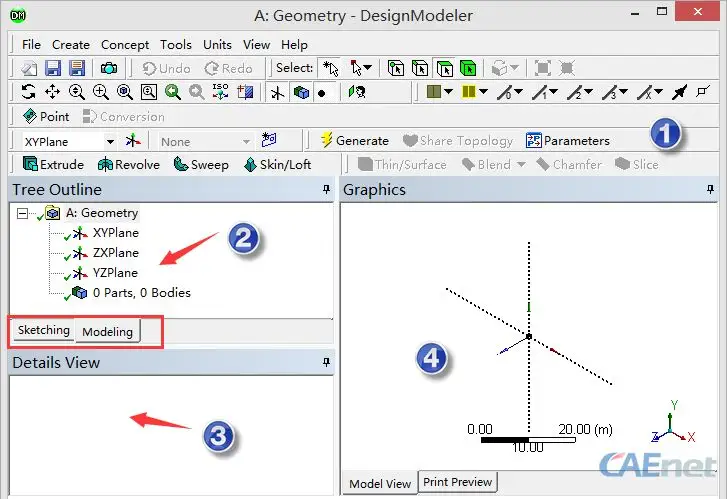
Task: Toggle the face selection filter
Action: [445, 69]
